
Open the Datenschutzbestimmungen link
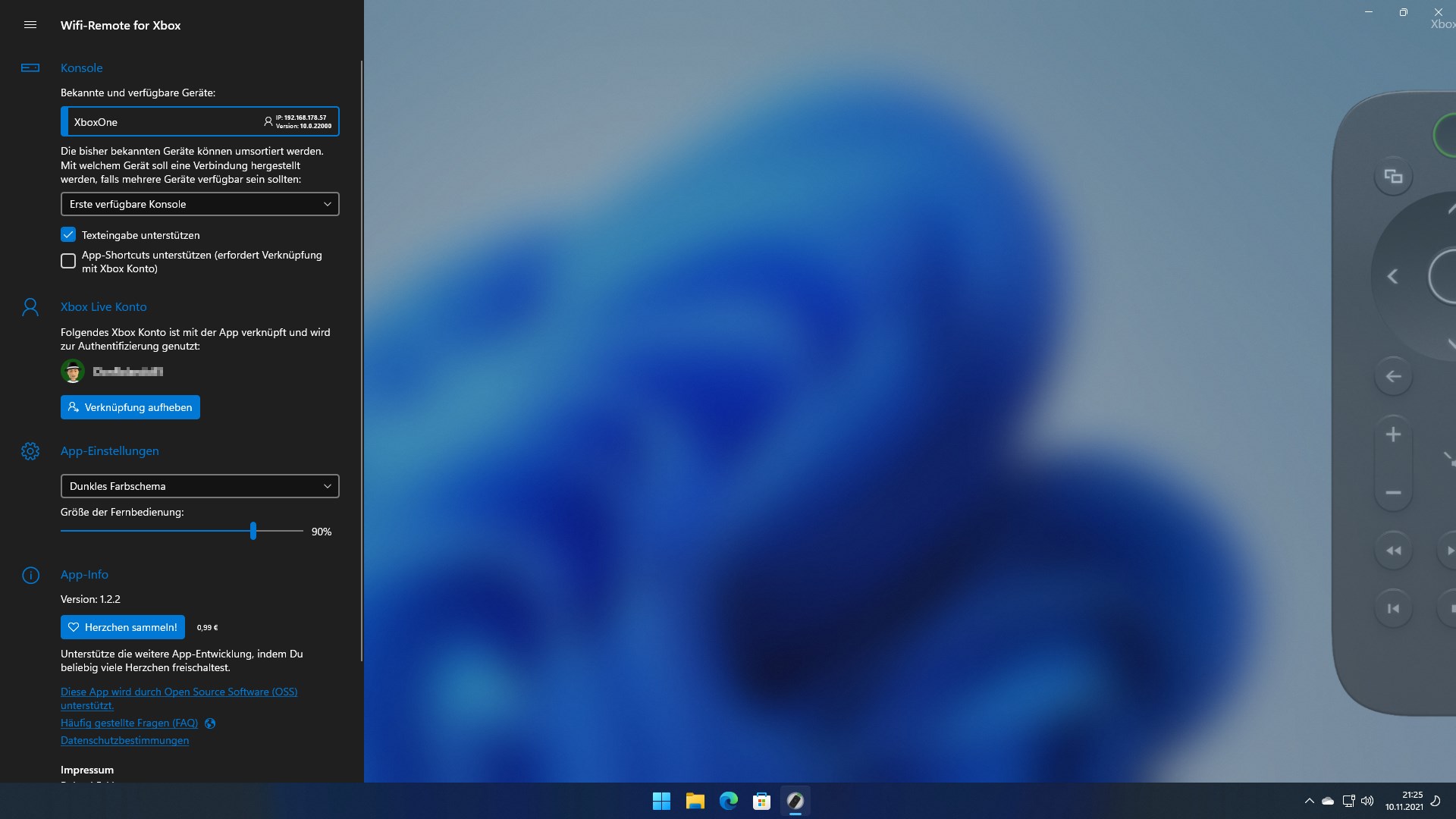(x=124, y=740)
